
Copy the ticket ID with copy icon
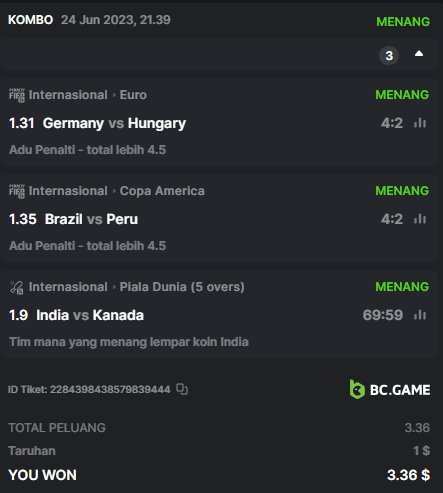(x=182, y=389)
